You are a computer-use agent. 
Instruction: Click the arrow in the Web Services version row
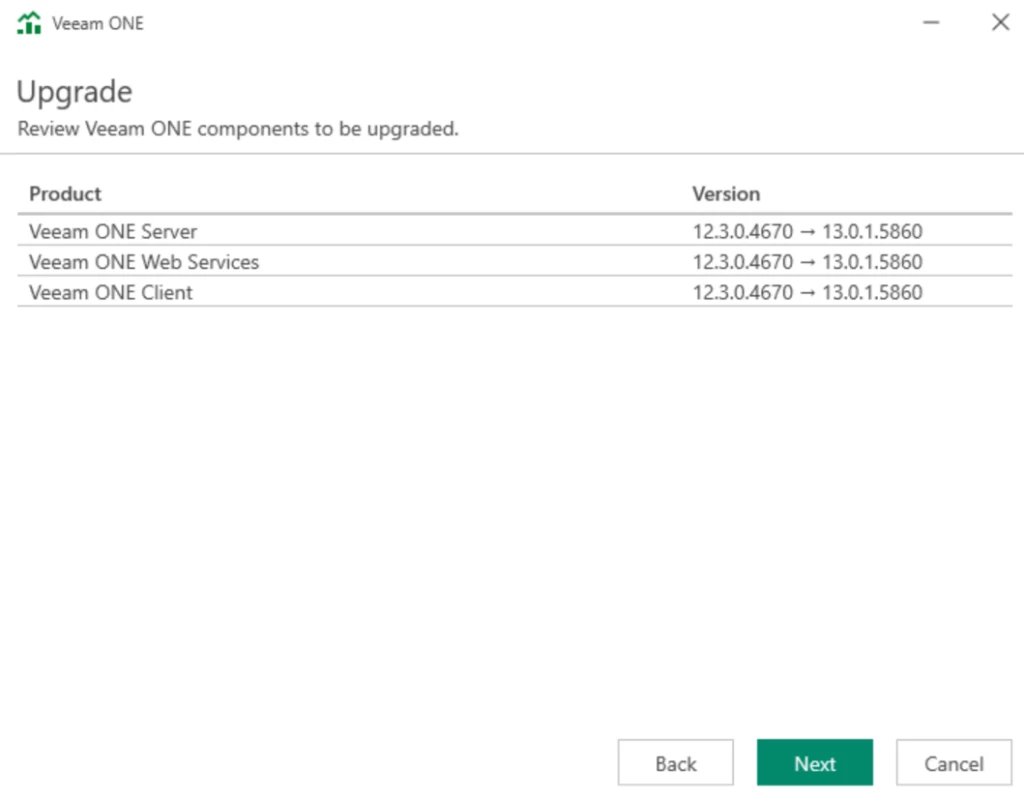point(807,262)
